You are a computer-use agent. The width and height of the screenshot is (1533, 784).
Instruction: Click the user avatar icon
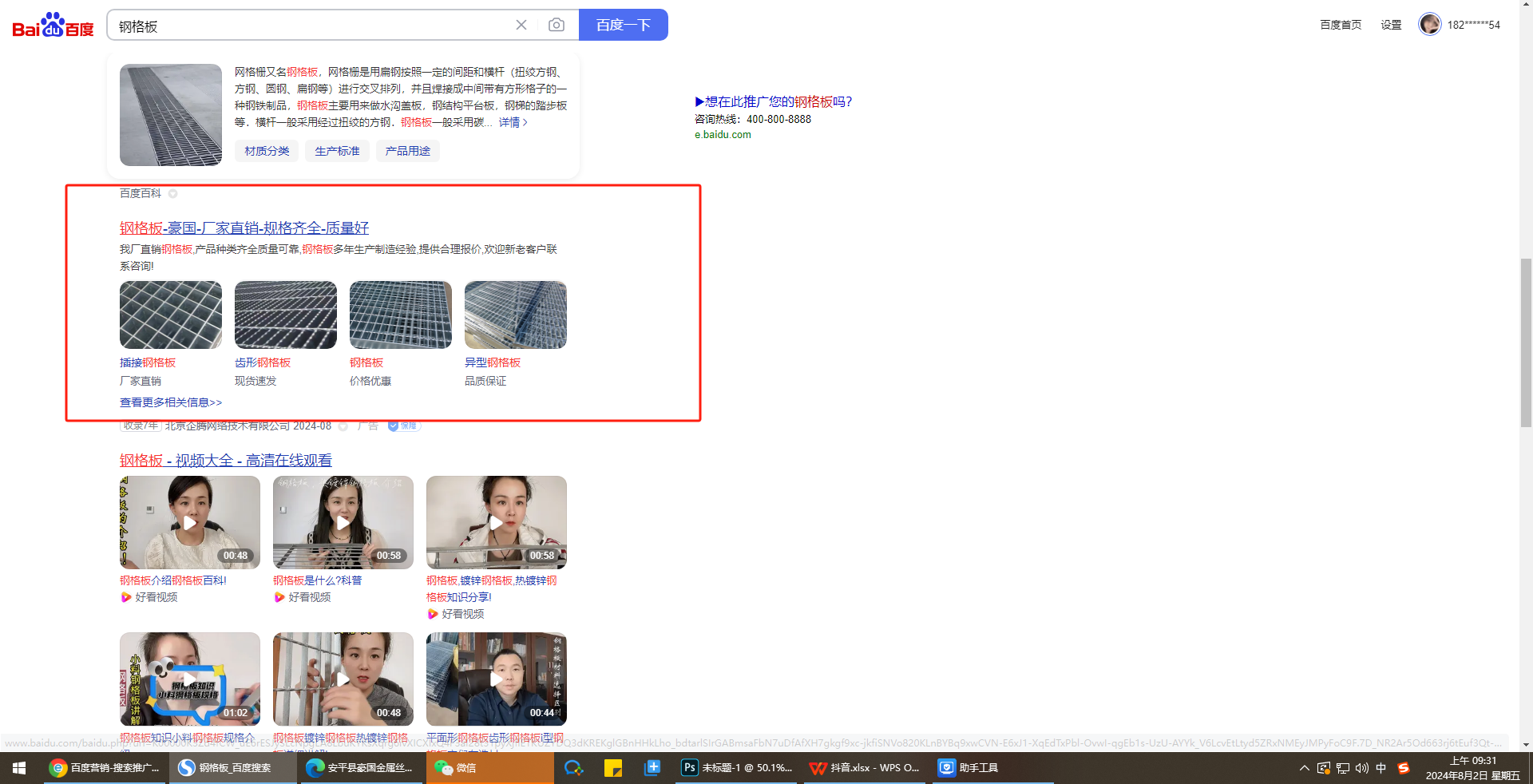1430,24
